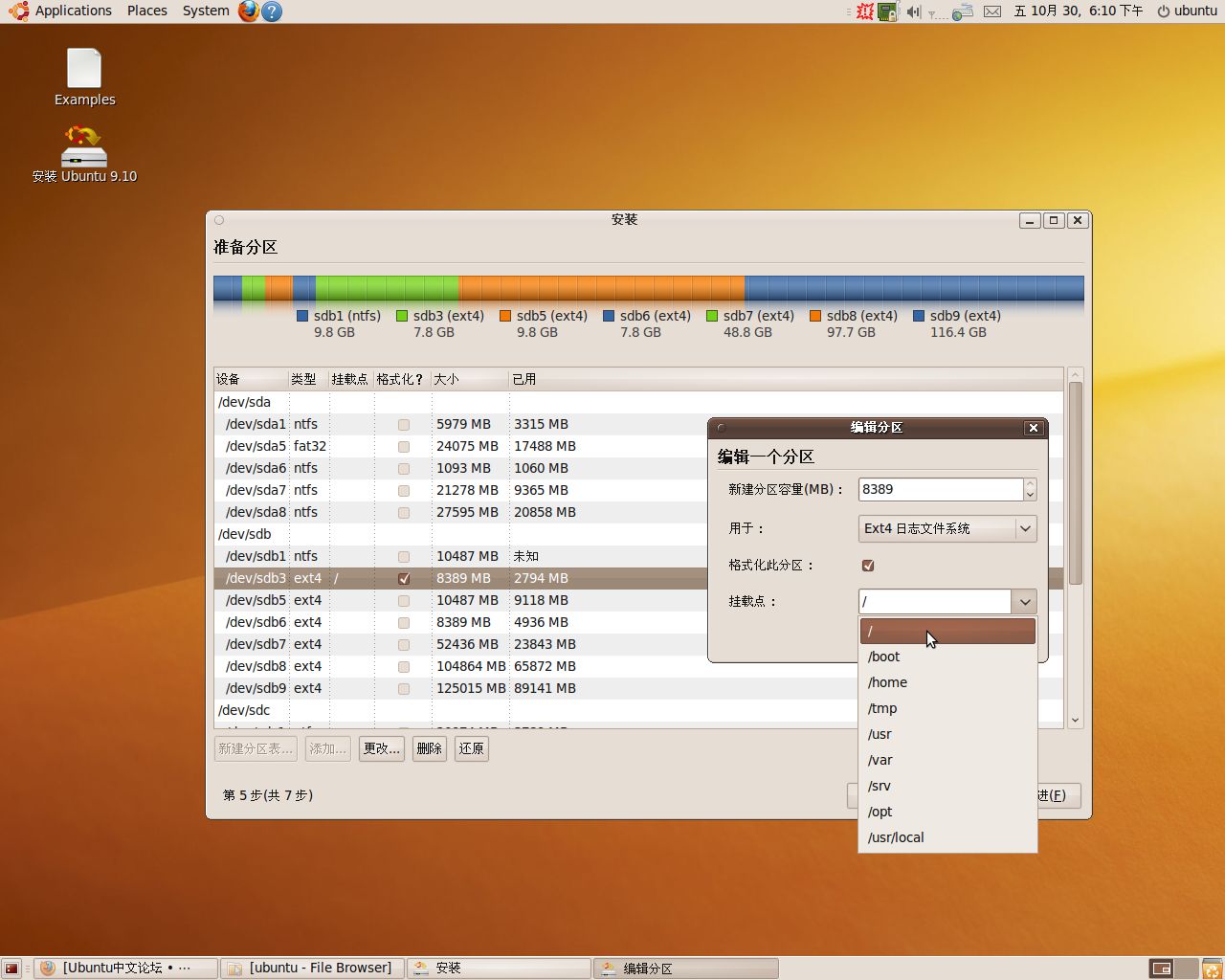Switch to Ubuntu中文论坛 taskbar window
1225x980 pixels.
[x=126, y=969]
